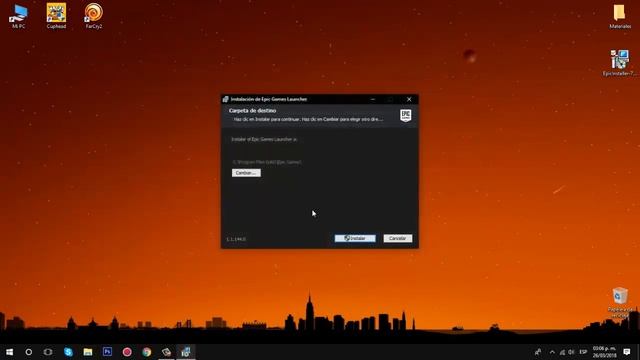Click the 'Instalar el Epic Games Launcher a:' label
This screenshot has width=640, height=360.
click(264, 139)
